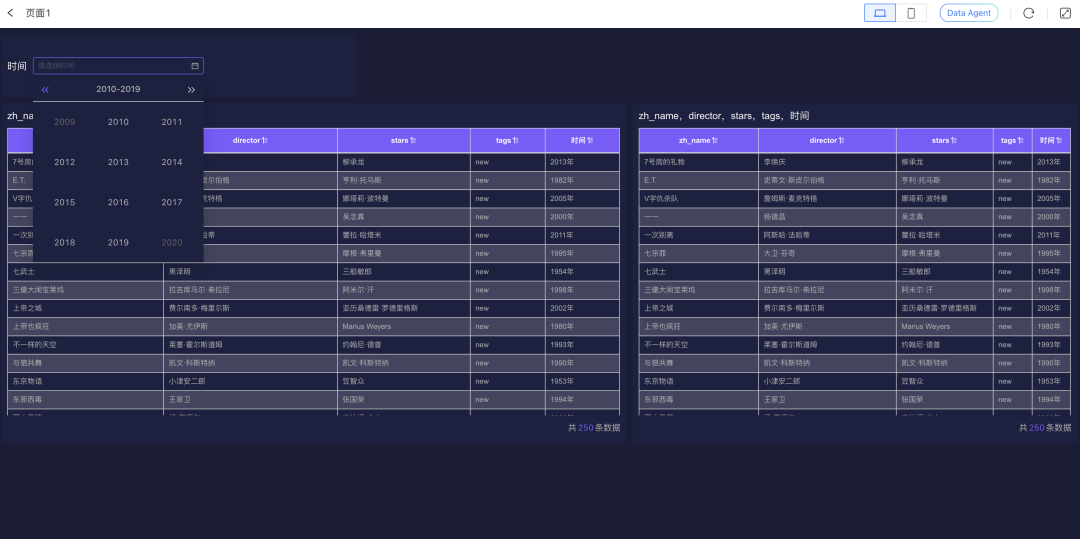Screen dimensions: 1080x539
Task: Select 娜塔莉·波特曼 in the right table
Action: point(924,198)
